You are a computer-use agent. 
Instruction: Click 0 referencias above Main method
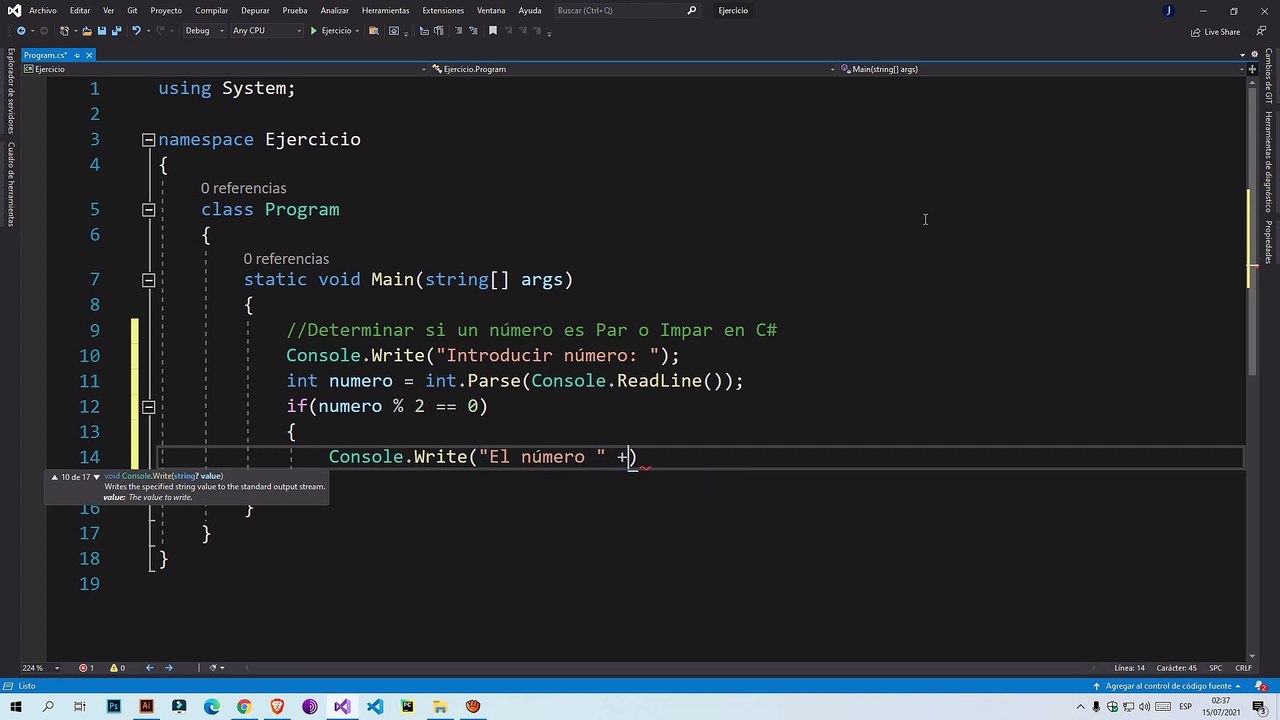(x=286, y=259)
